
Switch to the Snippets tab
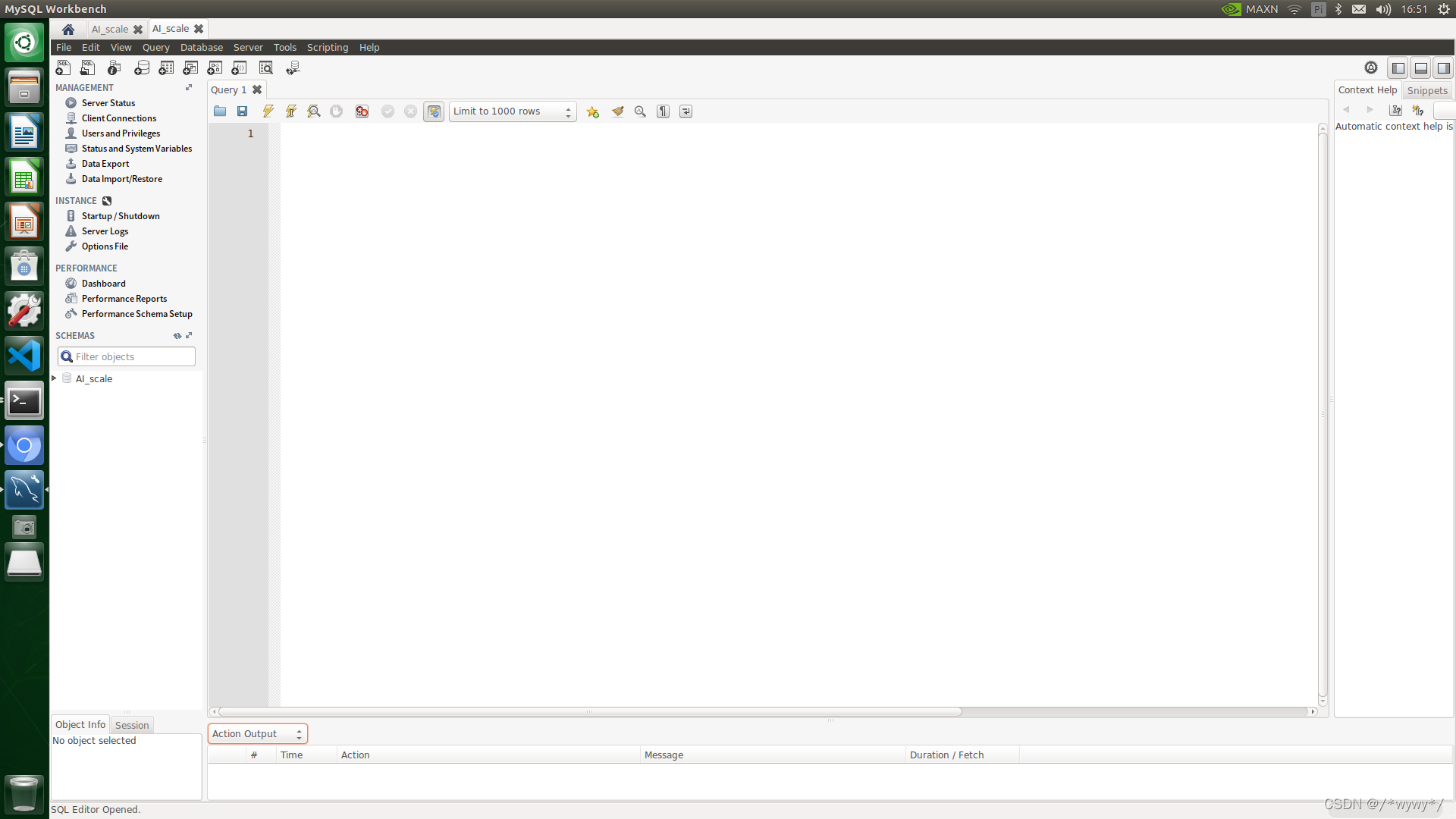click(x=1427, y=89)
